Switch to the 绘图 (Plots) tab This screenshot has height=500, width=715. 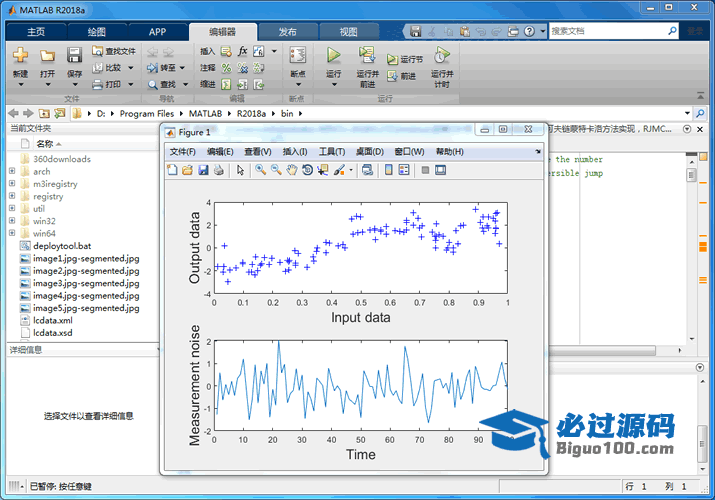(96, 32)
